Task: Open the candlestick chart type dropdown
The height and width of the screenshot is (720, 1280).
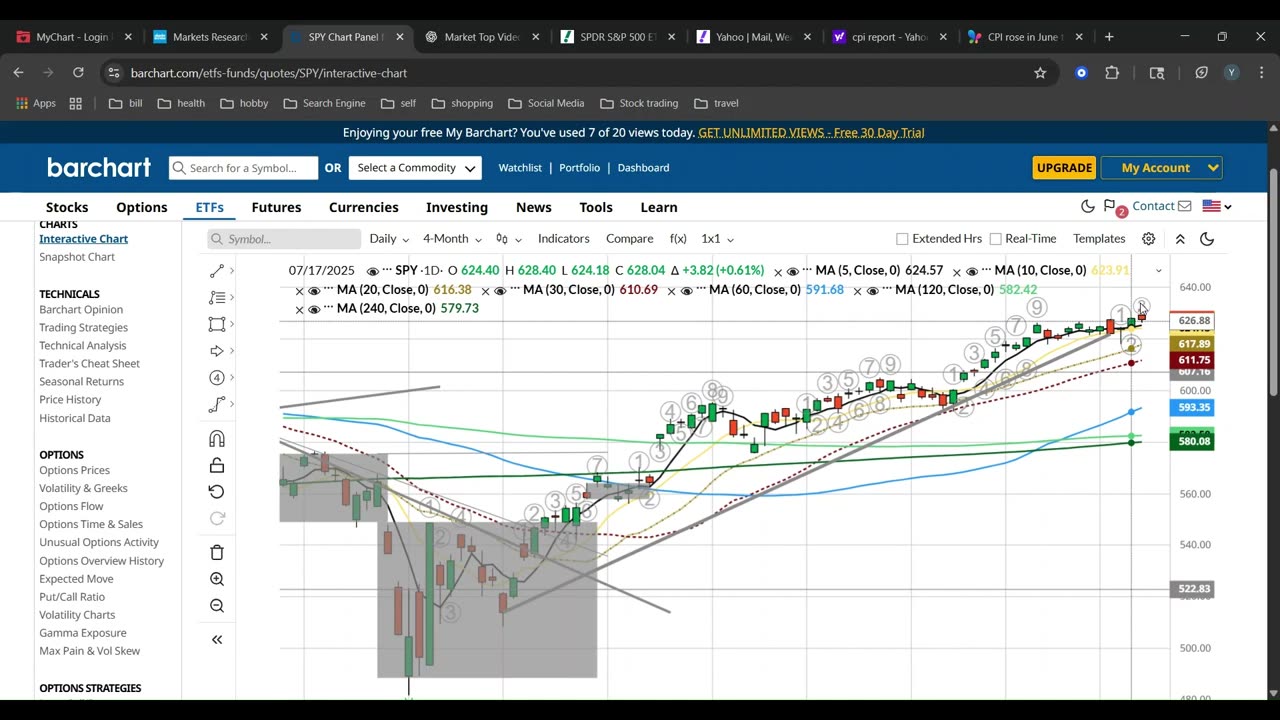Action: [508, 239]
